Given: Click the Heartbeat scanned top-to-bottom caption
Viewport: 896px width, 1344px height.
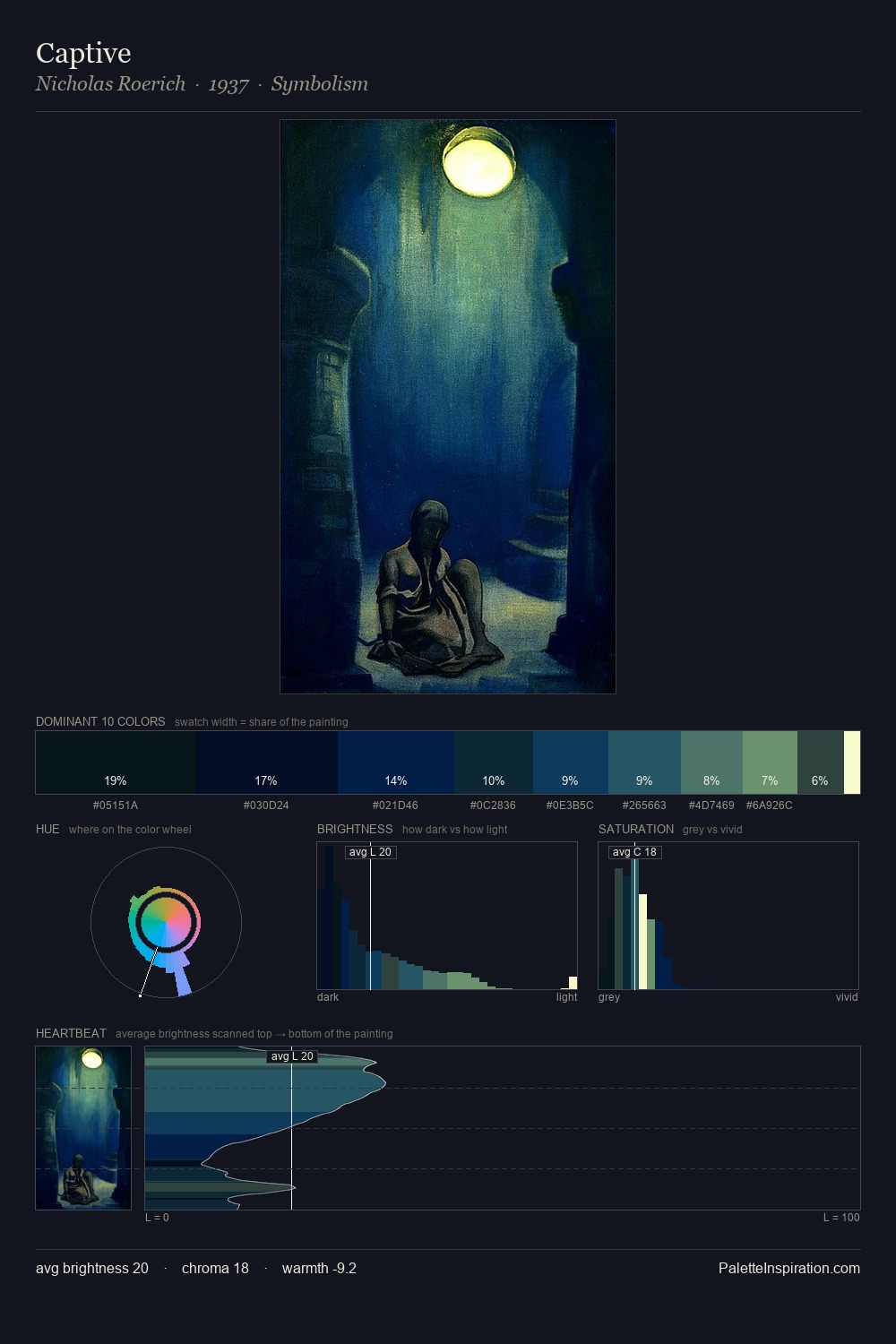Looking at the screenshot, I should point(254,1034).
